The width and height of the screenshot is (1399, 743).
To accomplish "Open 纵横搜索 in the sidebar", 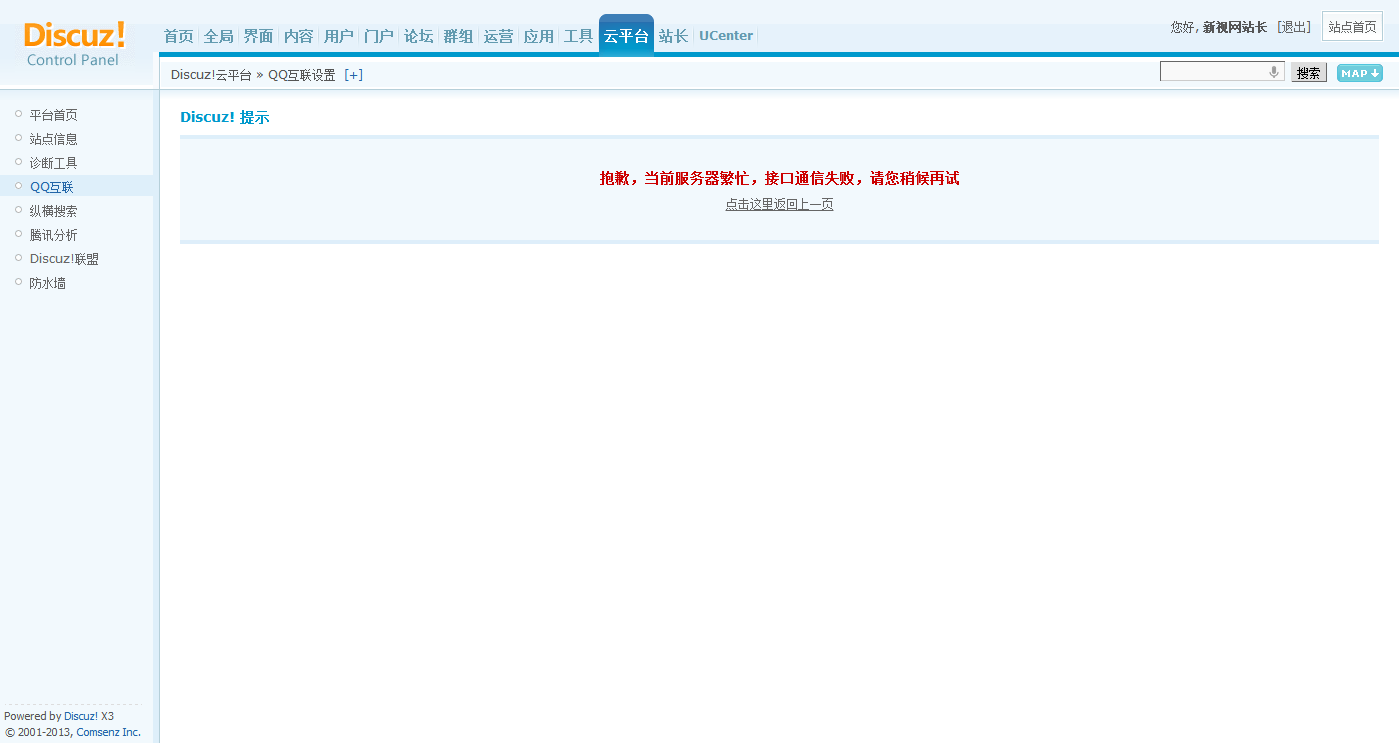I will [x=53, y=211].
